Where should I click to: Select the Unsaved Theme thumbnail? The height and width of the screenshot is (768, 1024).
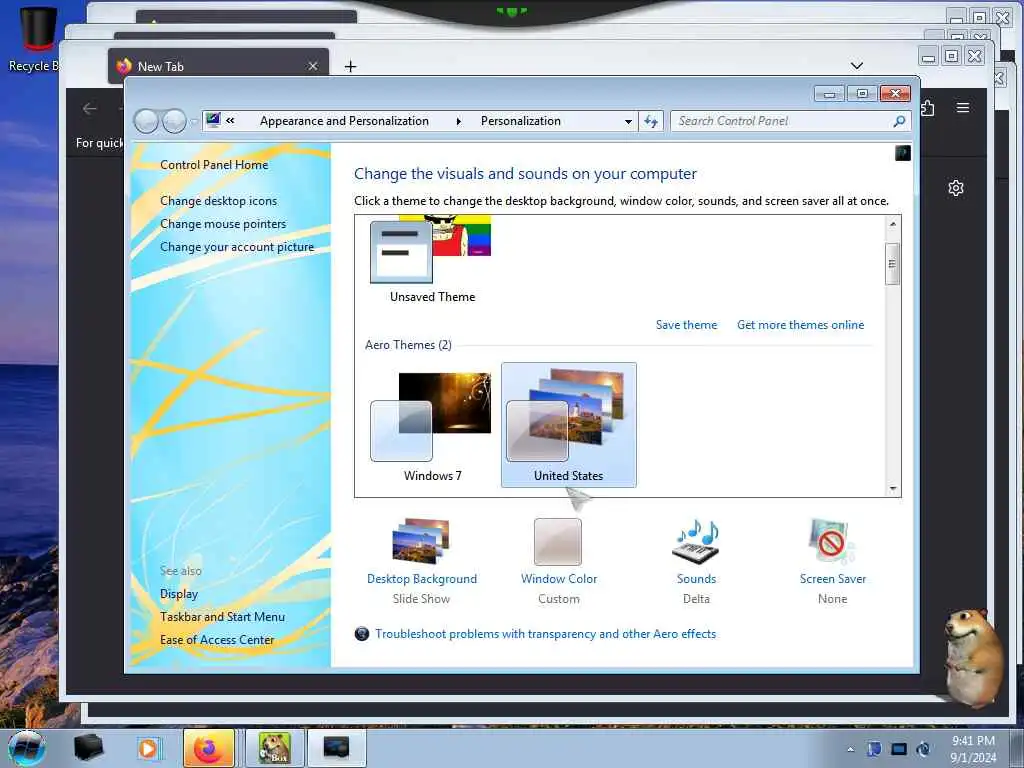point(432,260)
